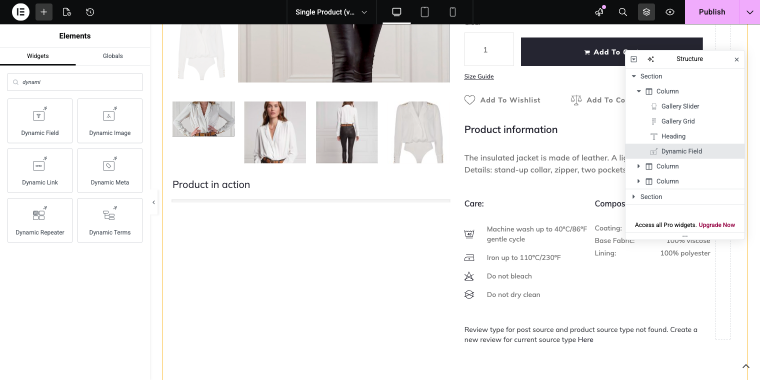This screenshot has width=760, height=380.
Task: Click Add To Wishlist heart link
Action: pos(502,100)
